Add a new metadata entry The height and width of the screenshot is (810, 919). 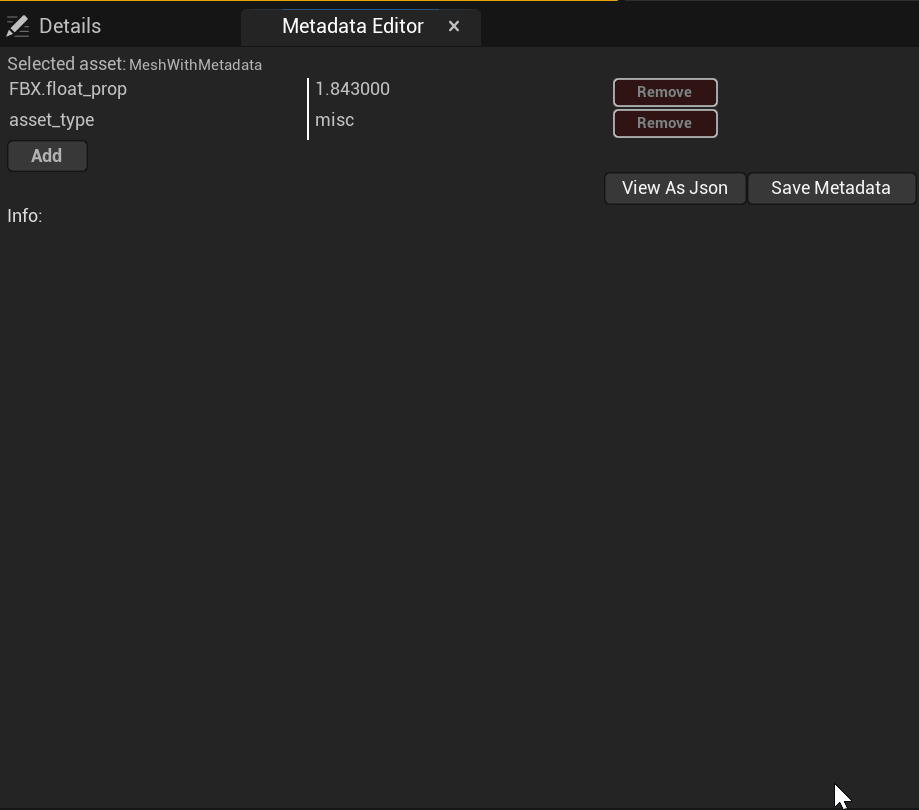point(47,156)
